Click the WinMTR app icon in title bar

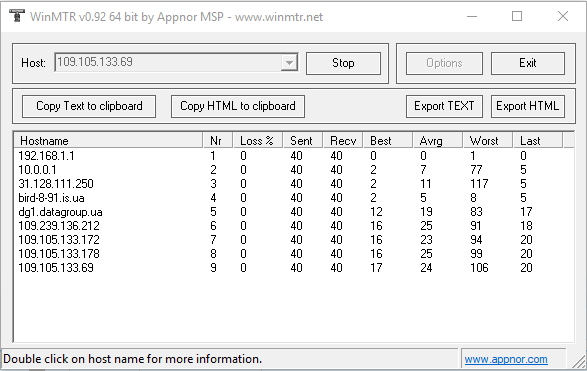[x=16, y=16]
